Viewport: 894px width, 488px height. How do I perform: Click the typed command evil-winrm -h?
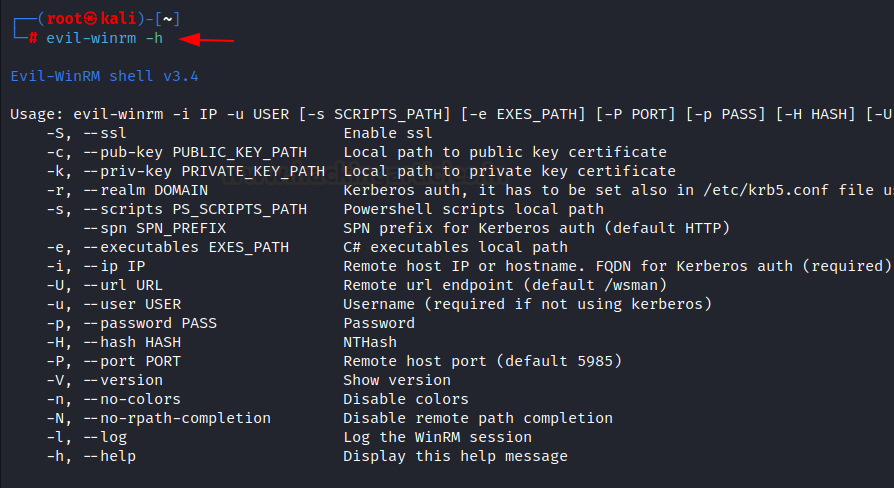104,38
